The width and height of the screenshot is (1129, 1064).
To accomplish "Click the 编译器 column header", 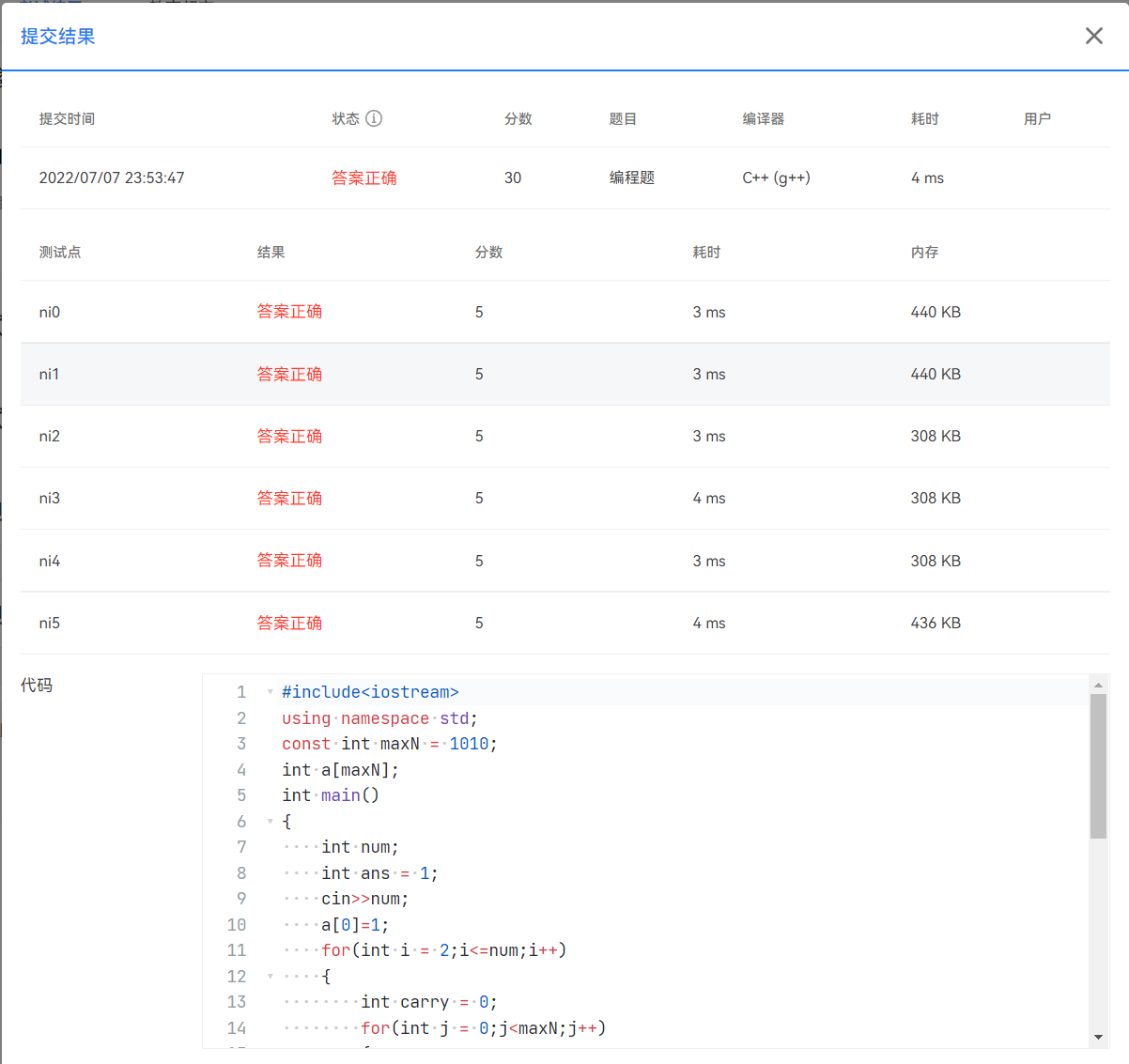I will (764, 118).
